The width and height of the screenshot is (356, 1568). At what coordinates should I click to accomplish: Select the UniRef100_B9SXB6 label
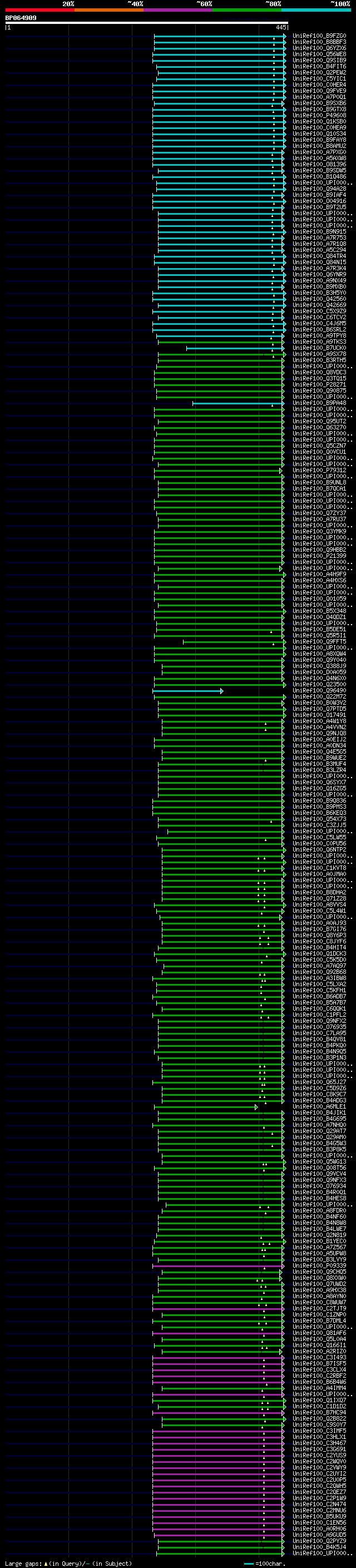[x=319, y=103]
